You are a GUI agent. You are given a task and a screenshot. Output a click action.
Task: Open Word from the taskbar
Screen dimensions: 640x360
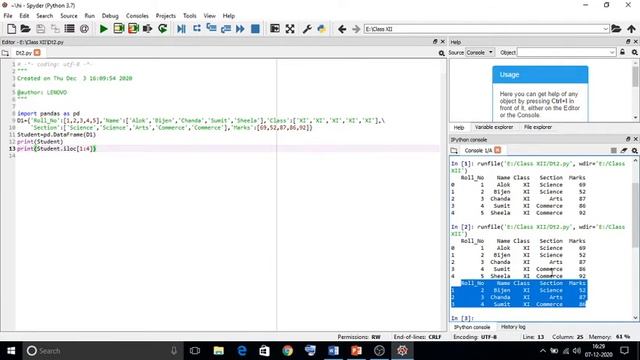(333, 351)
